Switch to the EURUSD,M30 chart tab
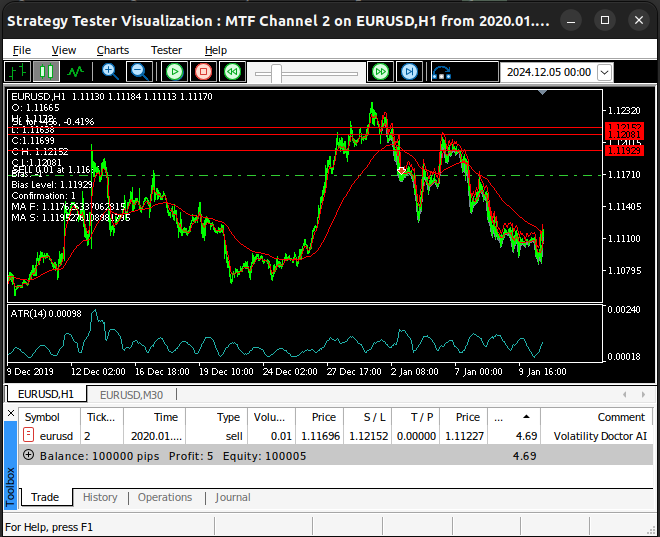This screenshot has width=660, height=537. 131,395
